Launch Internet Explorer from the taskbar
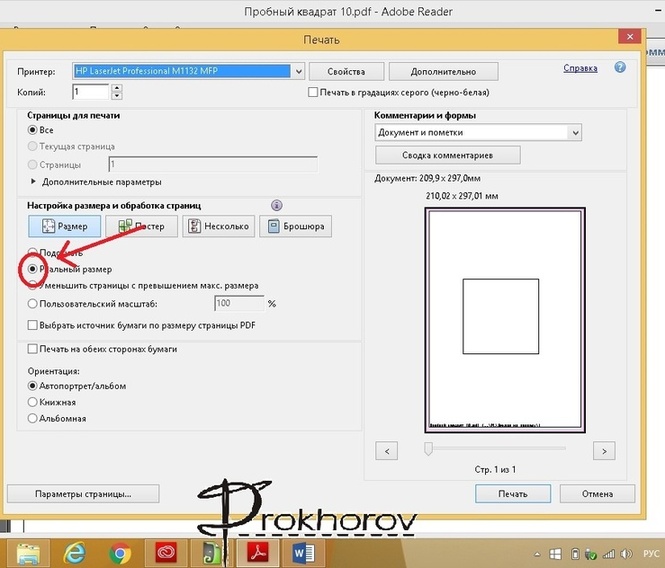This screenshot has width=665, height=568. pyautogui.click(x=74, y=551)
